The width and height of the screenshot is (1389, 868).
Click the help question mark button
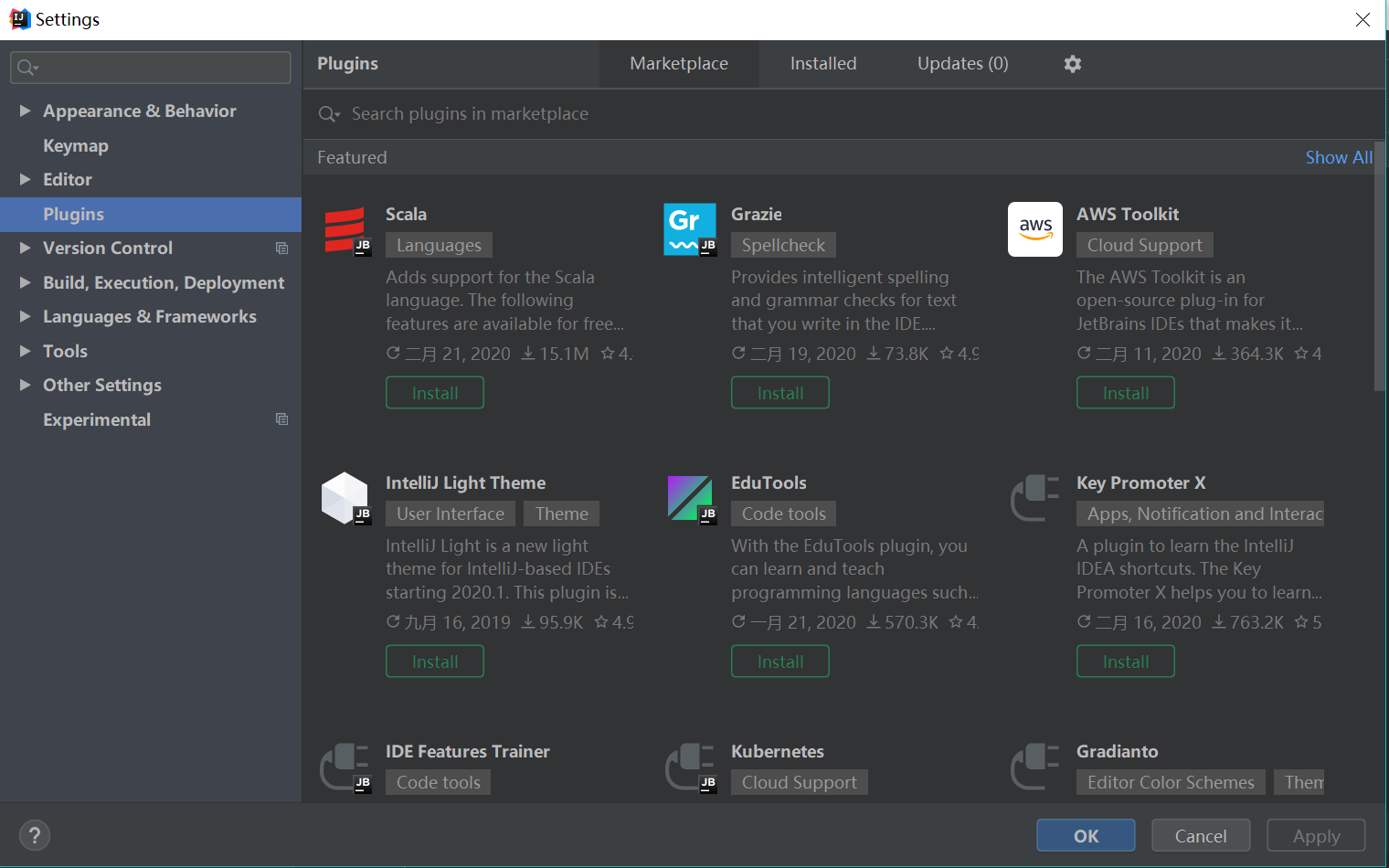[35, 835]
